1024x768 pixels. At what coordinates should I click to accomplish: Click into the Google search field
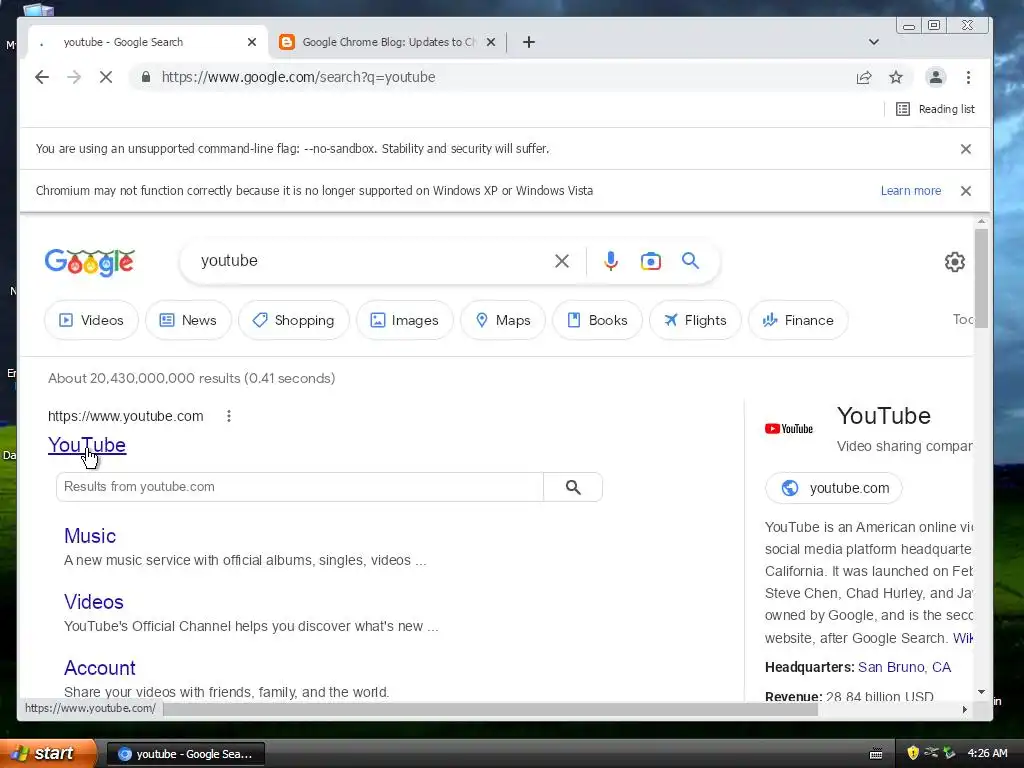coord(372,261)
